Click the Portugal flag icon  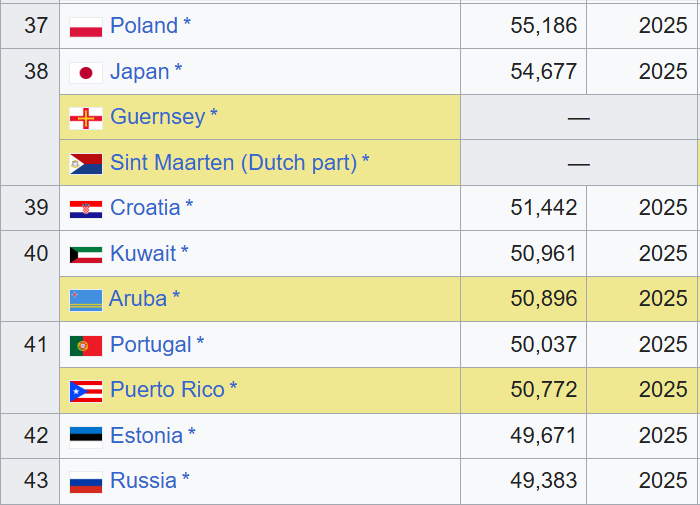(x=86, y=345)
